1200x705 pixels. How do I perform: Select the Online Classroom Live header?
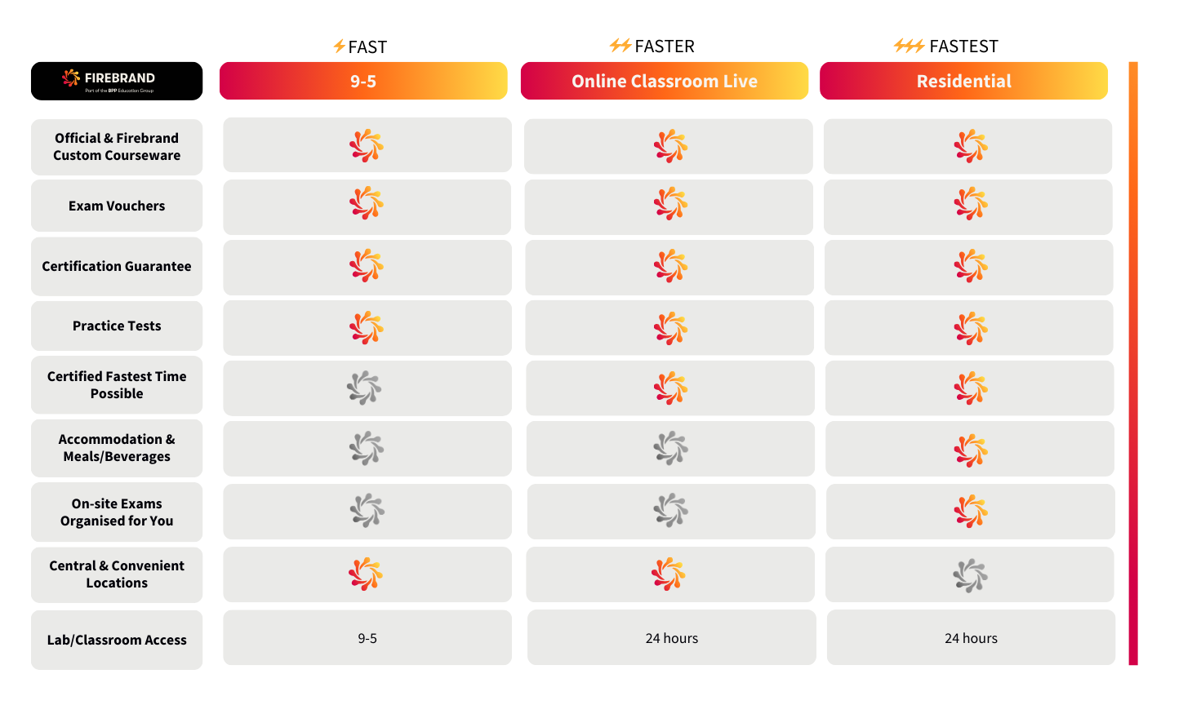pos(664,81)
